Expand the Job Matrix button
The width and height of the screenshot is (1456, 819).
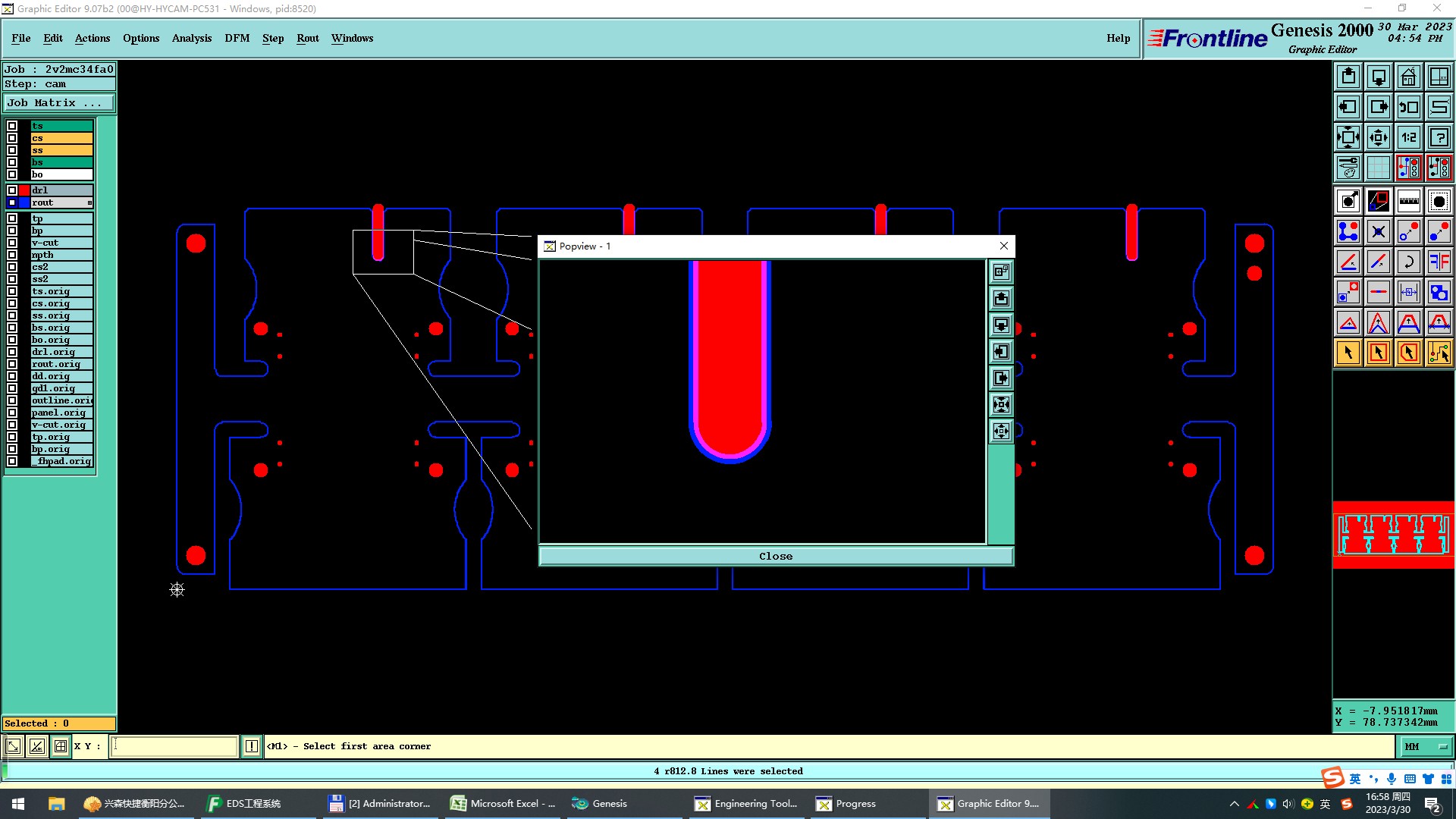coord(59,103)
